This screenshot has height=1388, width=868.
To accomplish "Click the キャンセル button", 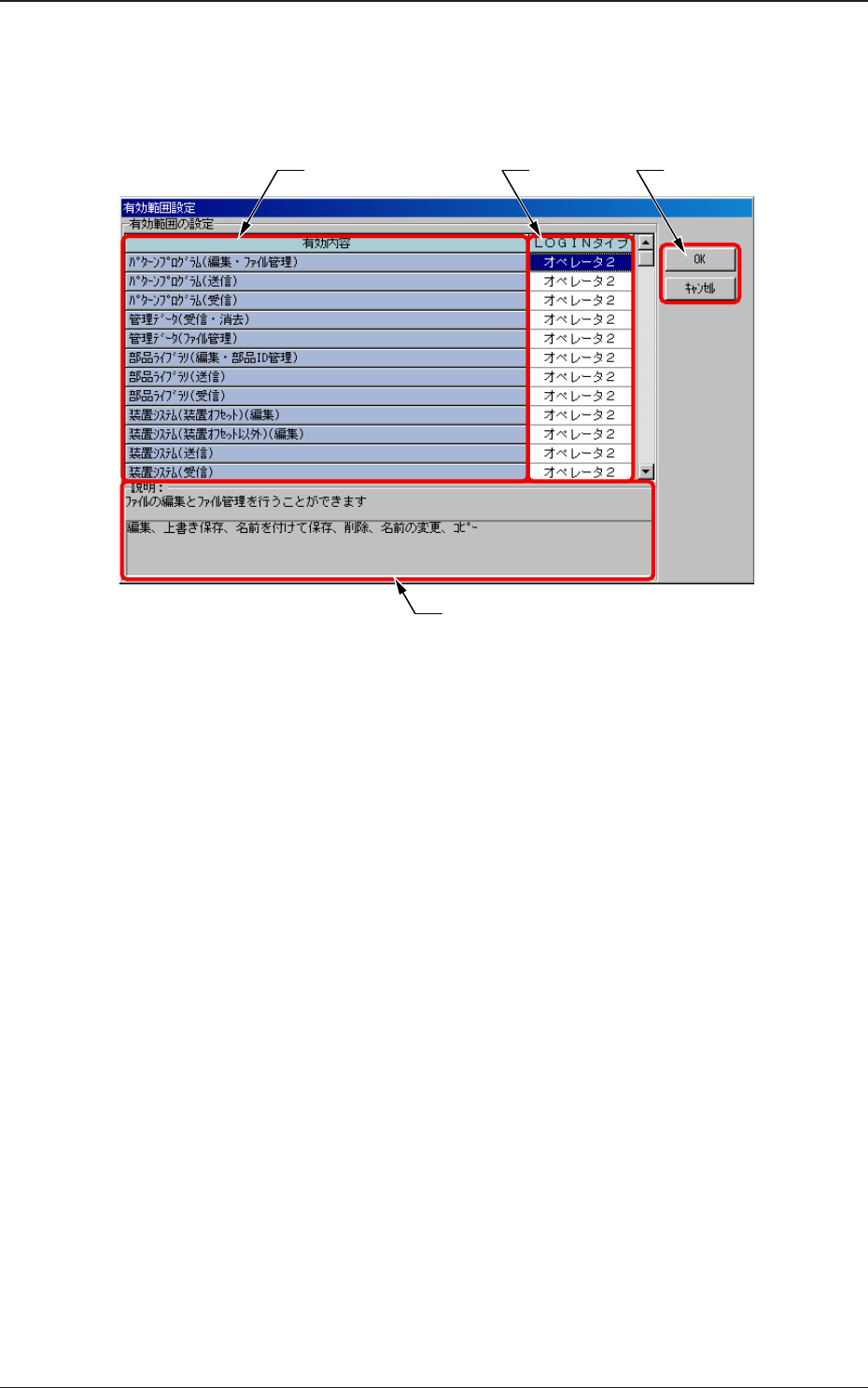I will coord(700,287).
